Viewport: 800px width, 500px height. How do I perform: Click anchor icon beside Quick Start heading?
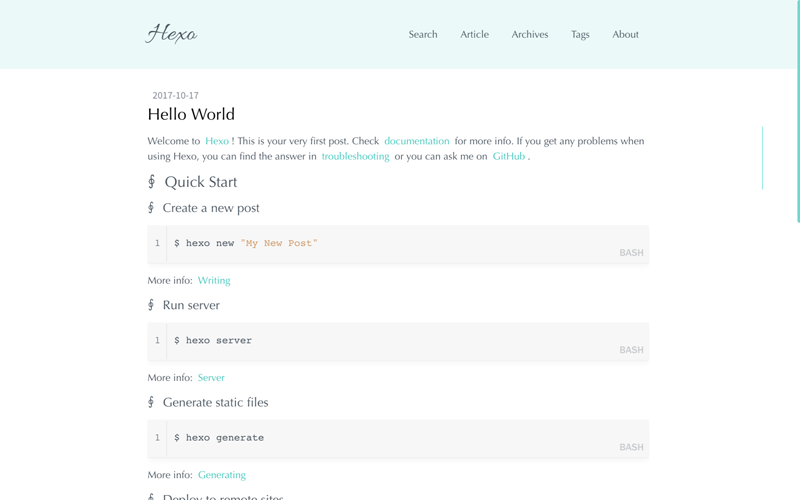152,182
